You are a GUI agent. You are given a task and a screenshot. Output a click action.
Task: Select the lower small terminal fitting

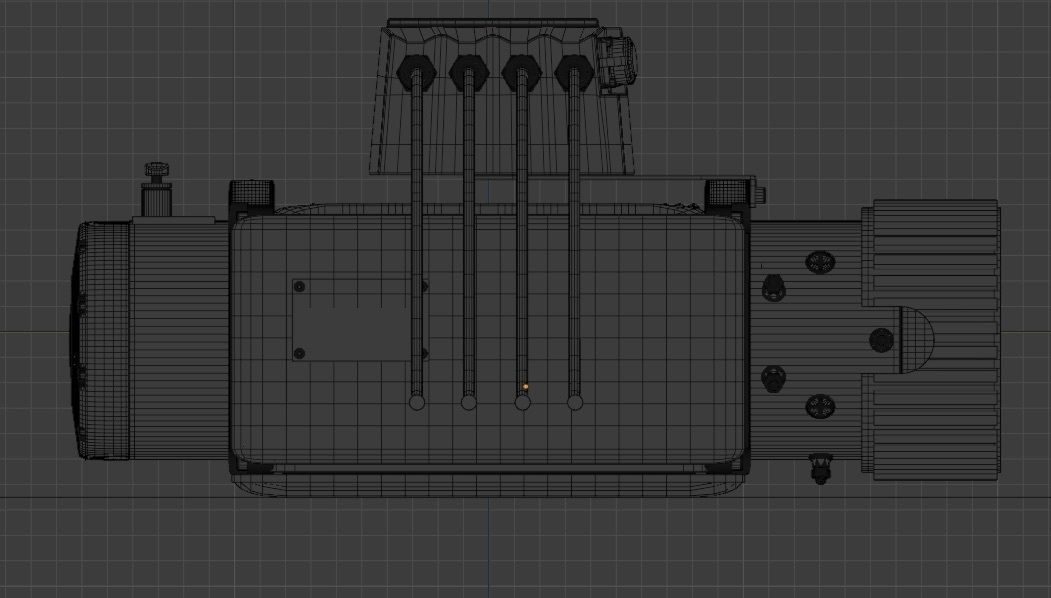[x=774, y=379]
